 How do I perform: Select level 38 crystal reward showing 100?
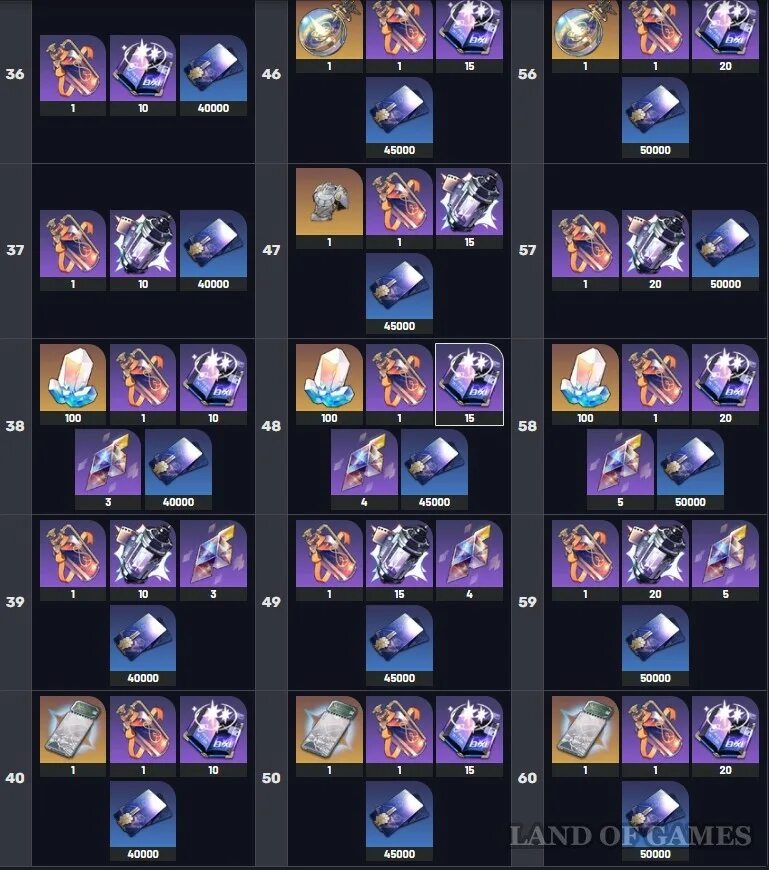coord(73,385)
